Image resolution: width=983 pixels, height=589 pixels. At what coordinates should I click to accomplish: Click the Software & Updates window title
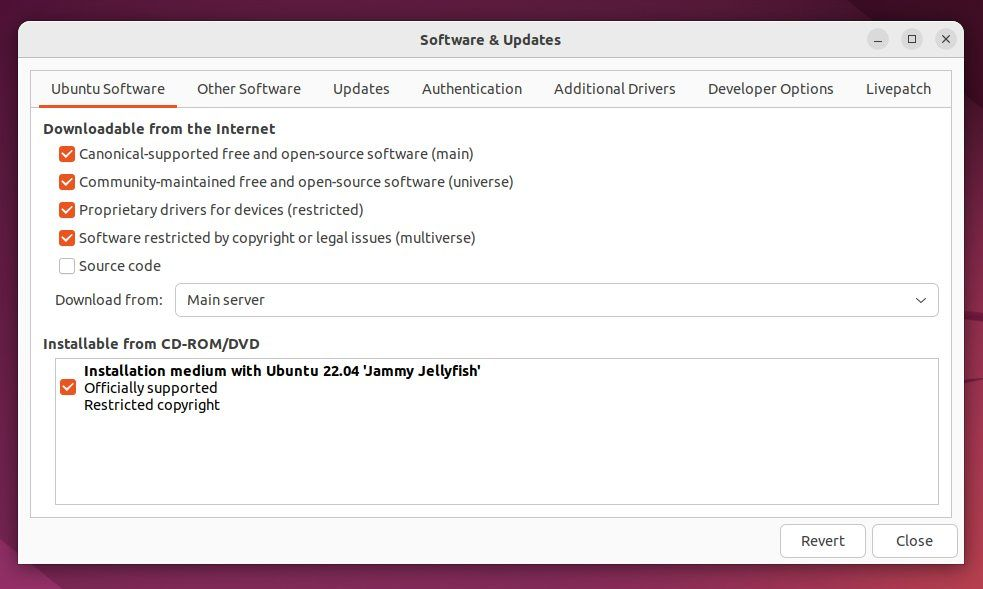tap(490, 40)
